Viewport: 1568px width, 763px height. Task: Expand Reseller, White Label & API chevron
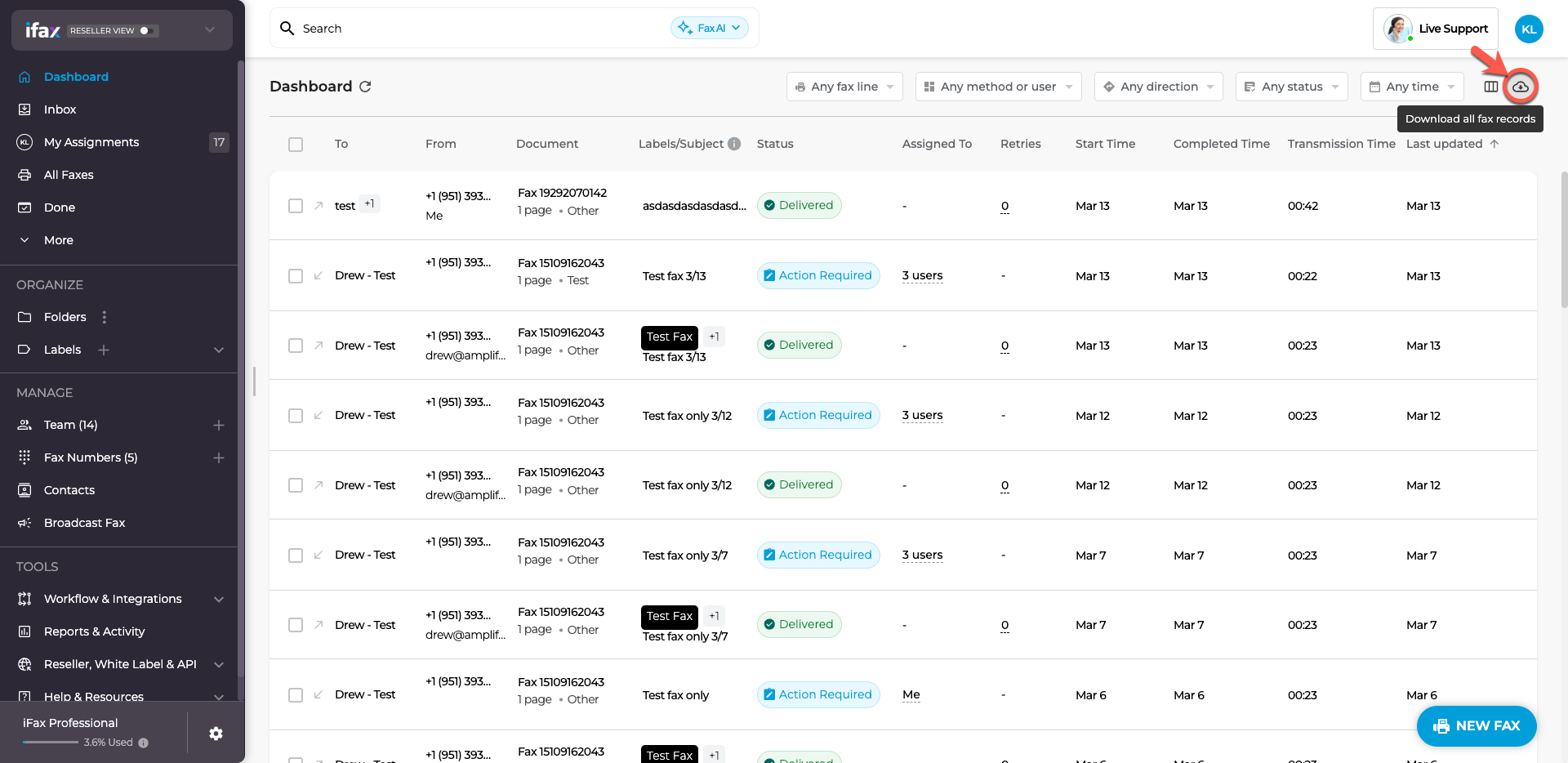tap(219, 664)
